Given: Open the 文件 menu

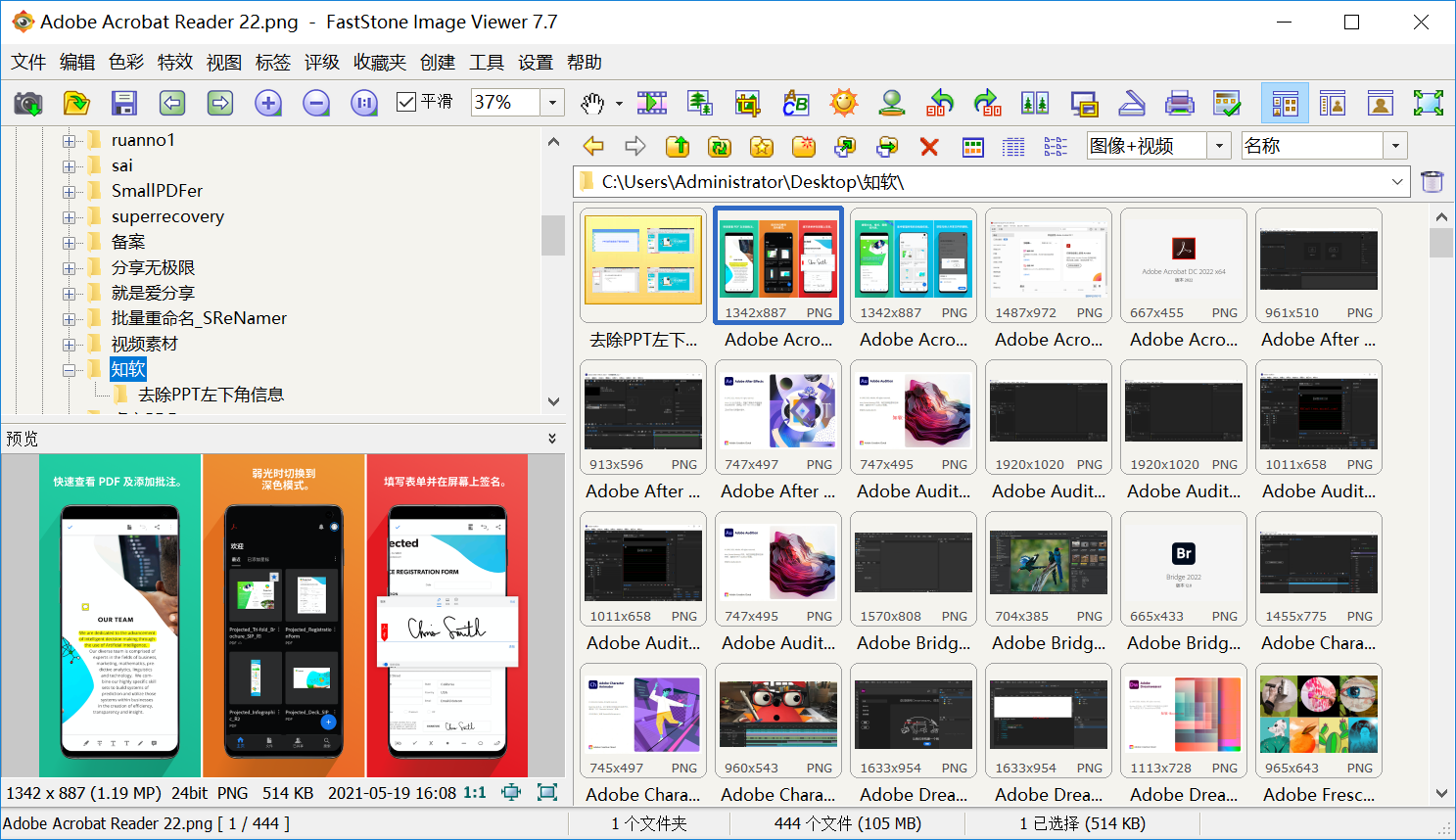Looking at the screenshot, I should tap(28, 63).
